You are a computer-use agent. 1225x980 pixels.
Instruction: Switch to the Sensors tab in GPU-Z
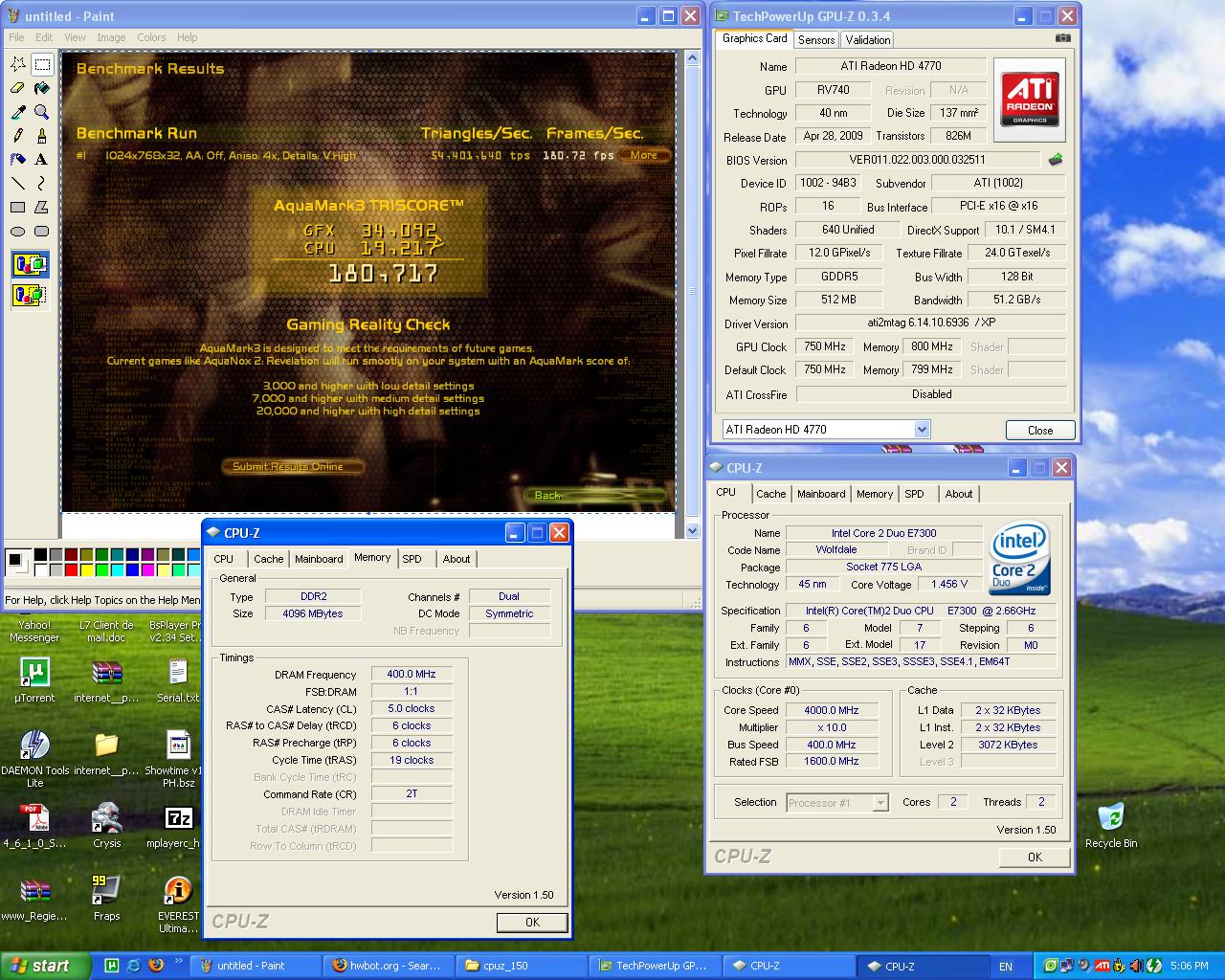pyautogui.click(x=816, y=40)
